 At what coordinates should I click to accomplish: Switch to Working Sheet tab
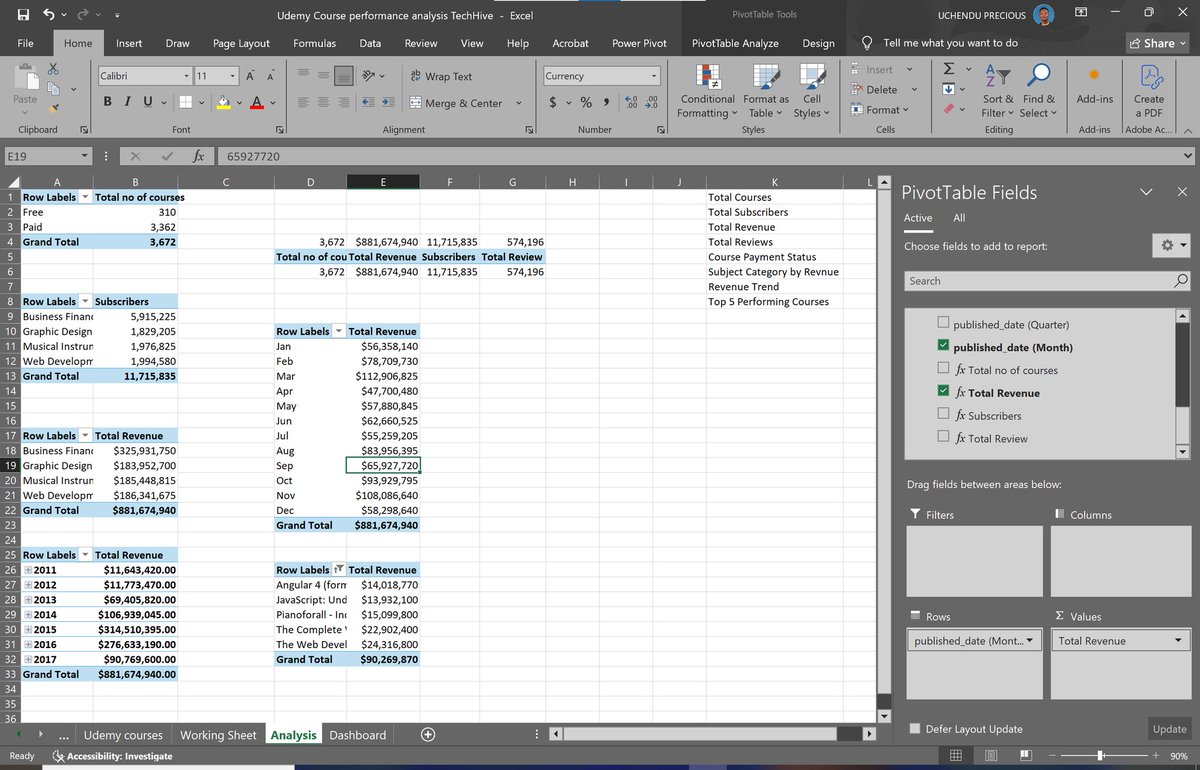[x=218, y=735]
